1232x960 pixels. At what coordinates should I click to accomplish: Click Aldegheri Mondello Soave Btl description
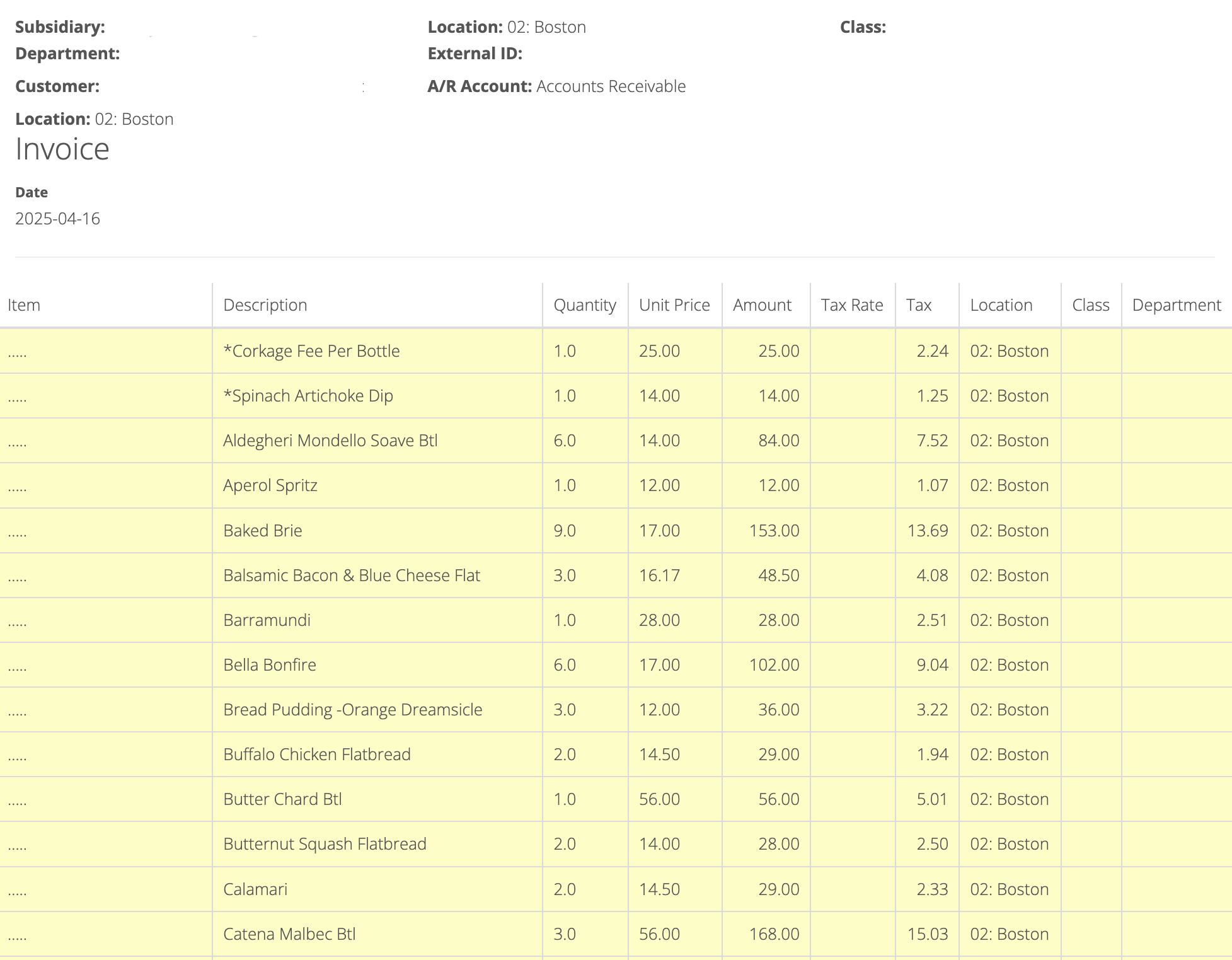point(330,441)
